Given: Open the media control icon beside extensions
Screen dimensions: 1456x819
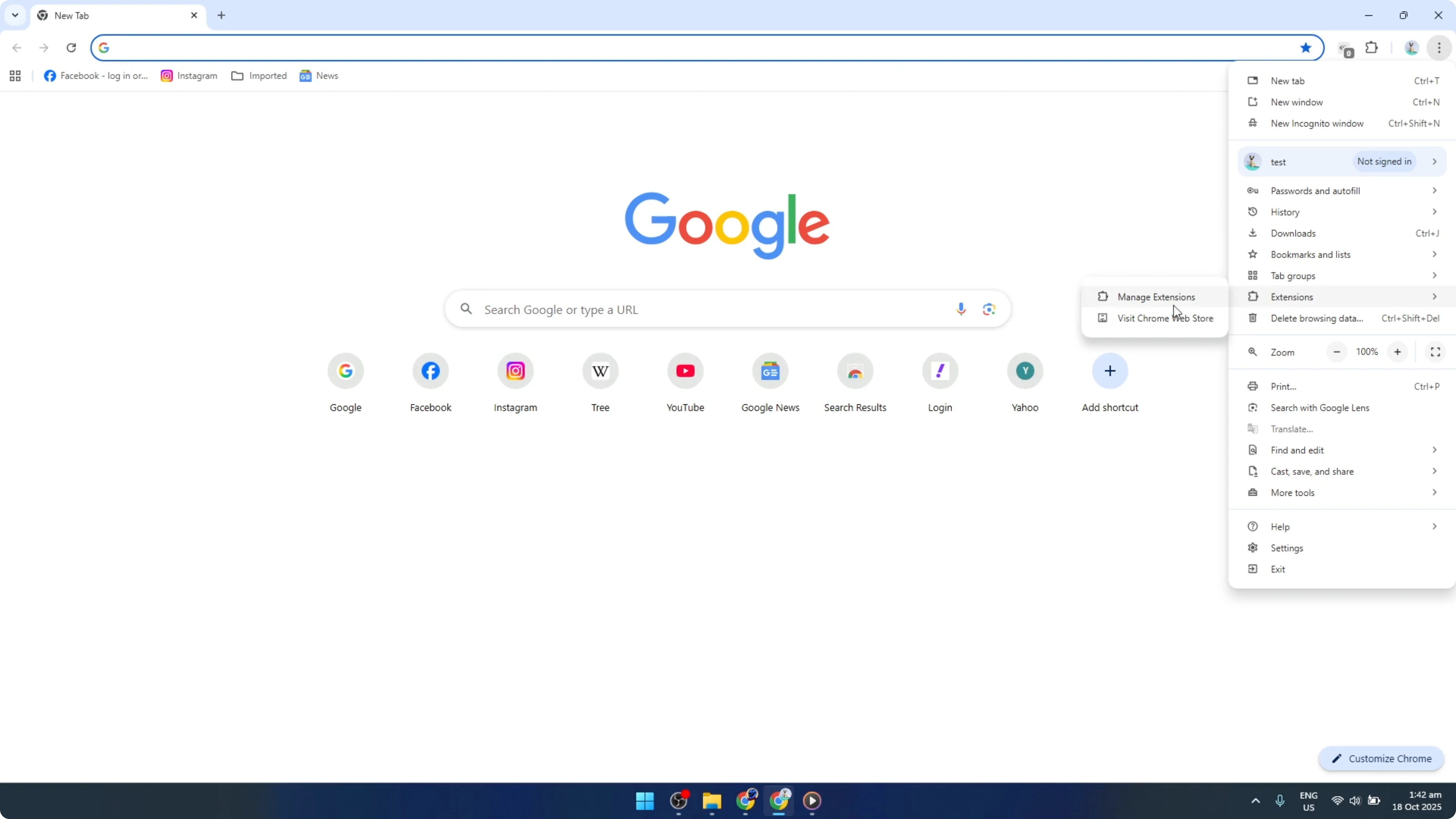Looking at the screenshot, I should coord(1345,49).
